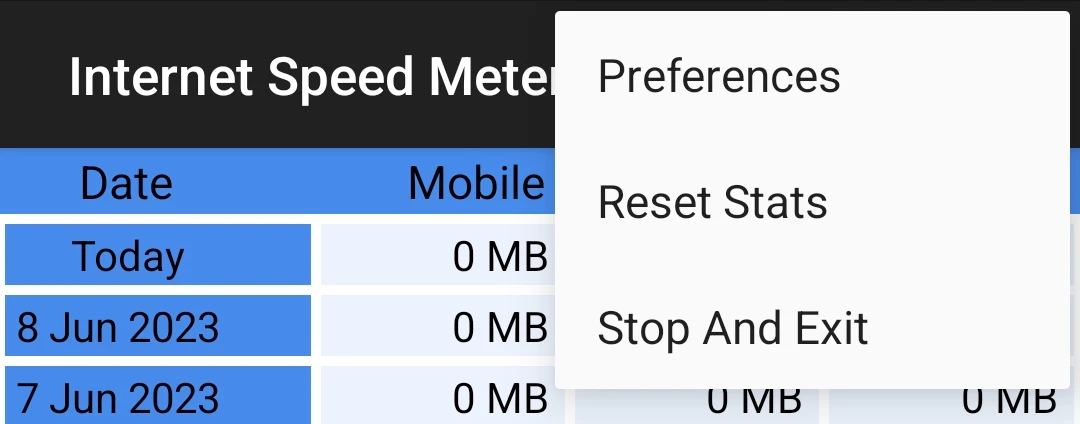
Task: Tap 7 Jun rightmost-column 0 MB cell
Action: pos(951,406)
